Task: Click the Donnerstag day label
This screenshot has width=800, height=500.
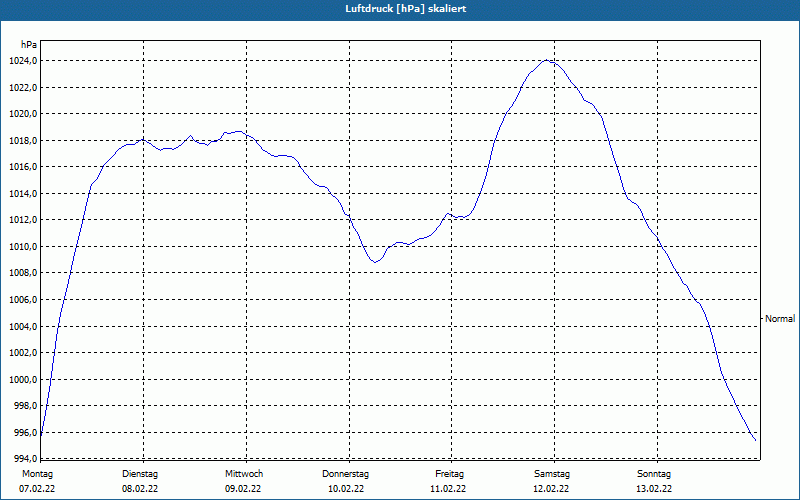Action: 345,474
